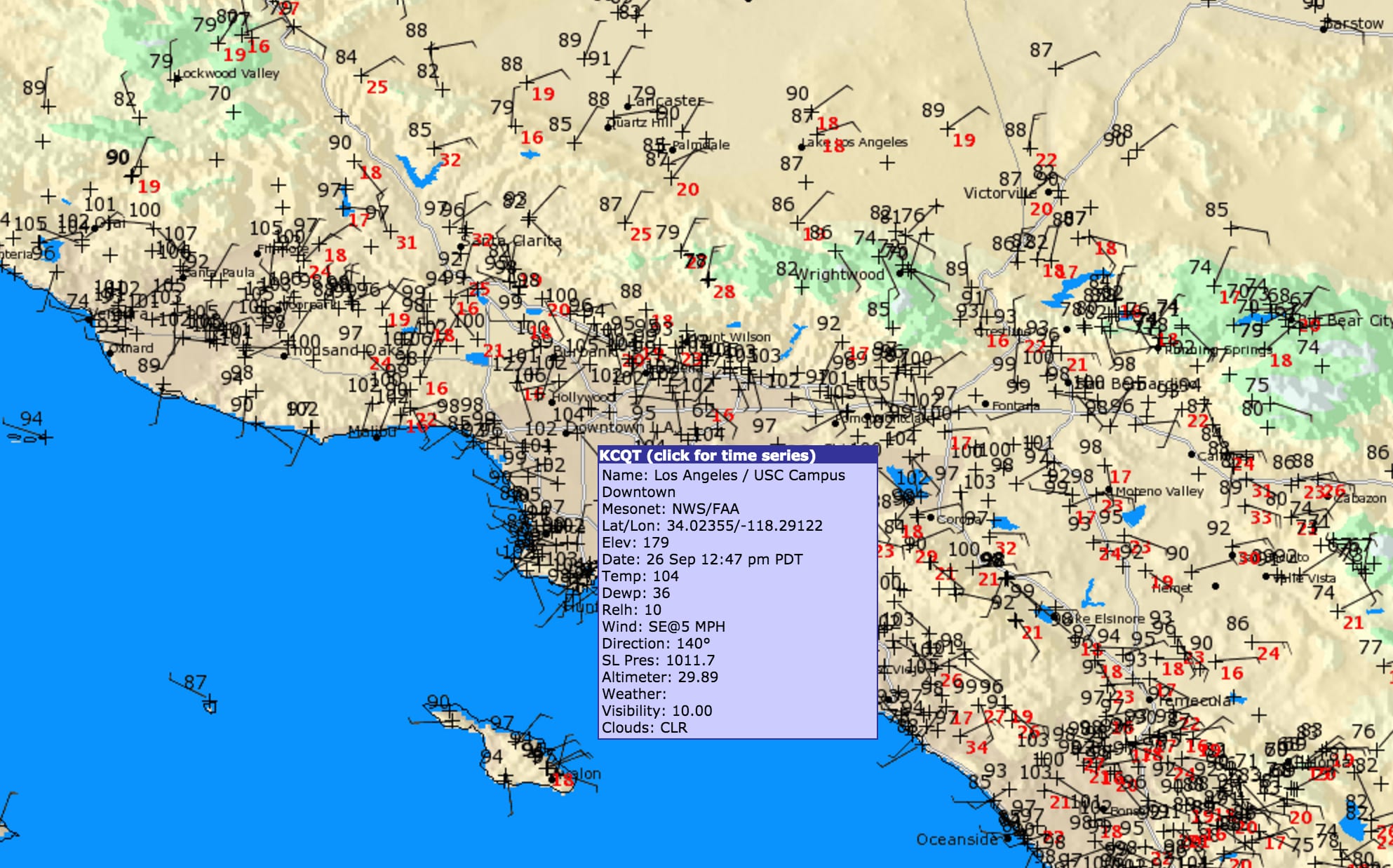1393x868 pixels.
Task: Click the 'Visibility: 10.00' line
Action: click(657, 711)
